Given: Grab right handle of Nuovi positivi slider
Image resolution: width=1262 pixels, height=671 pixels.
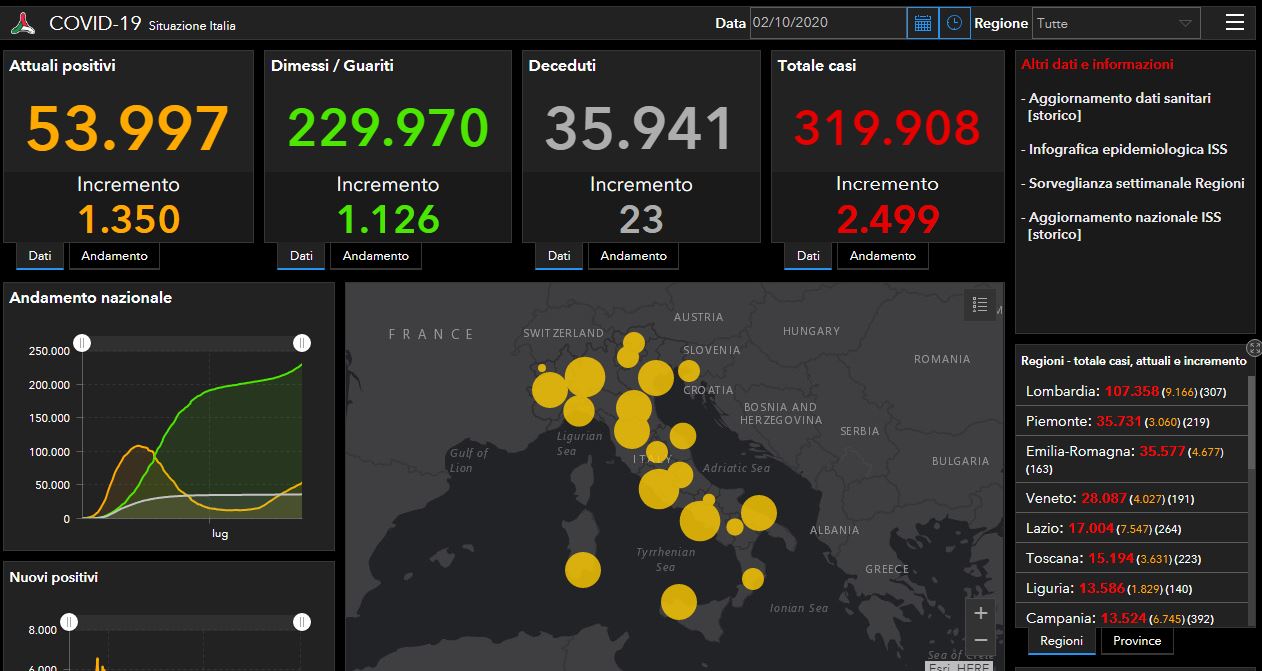Looking at the screenshot, I should click(x=301, y=622).
